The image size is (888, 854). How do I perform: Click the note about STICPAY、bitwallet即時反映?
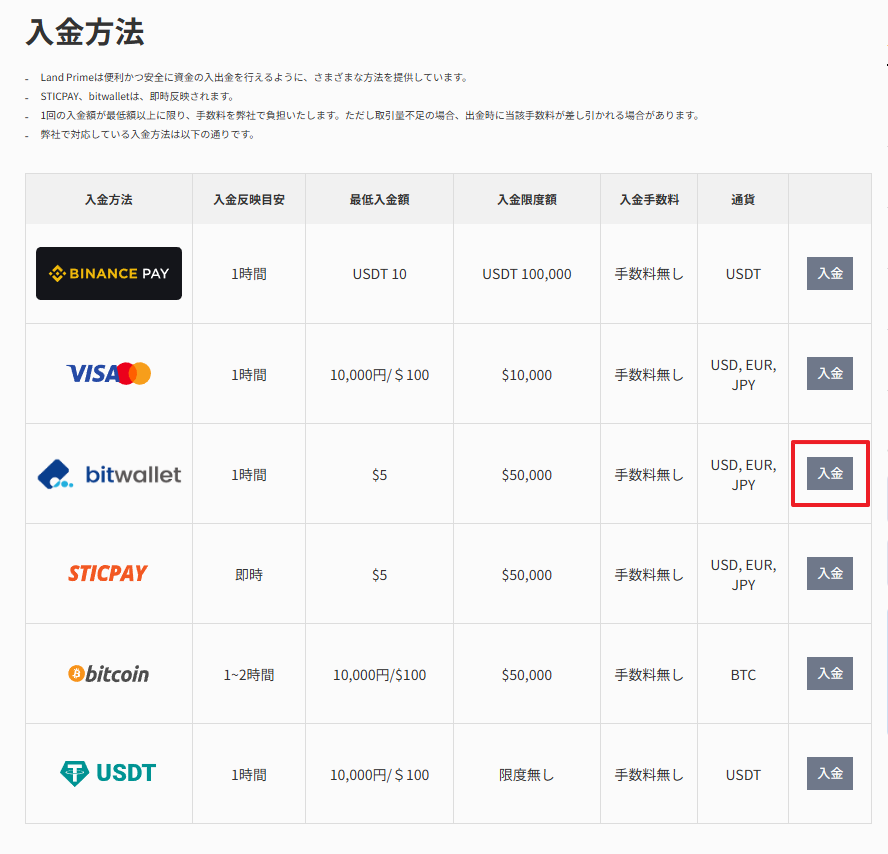click(x=136, y=96)
